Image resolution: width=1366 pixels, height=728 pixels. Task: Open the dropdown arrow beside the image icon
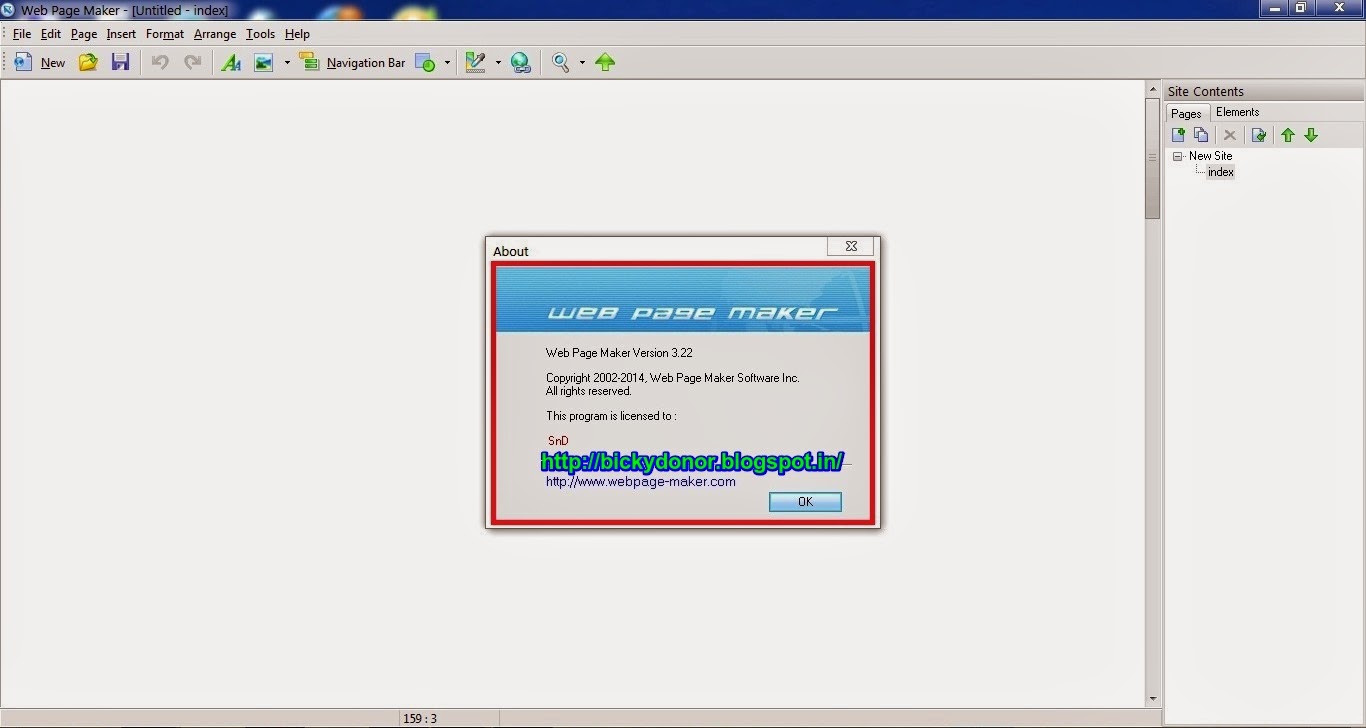click(x=287, y=63)
